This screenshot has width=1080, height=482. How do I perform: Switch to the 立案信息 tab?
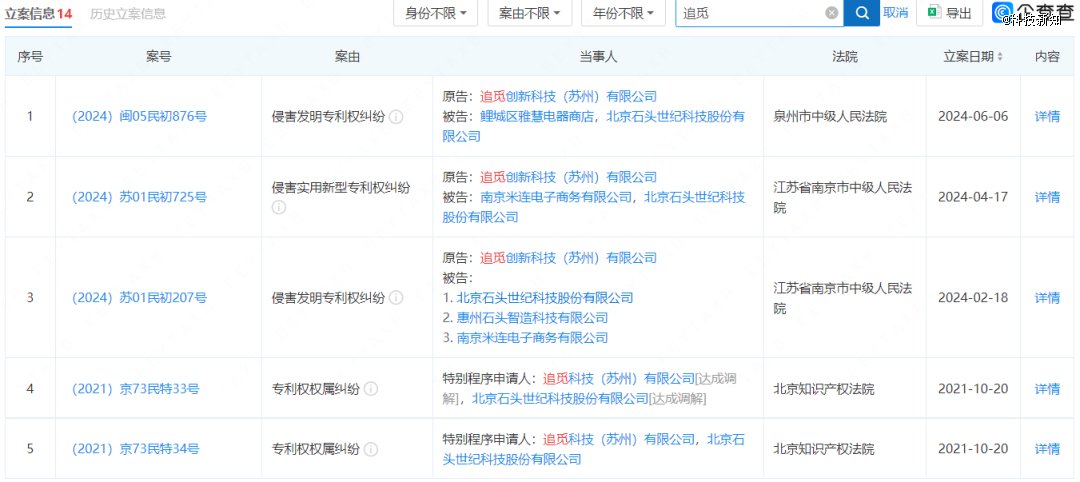click(39, 13)
